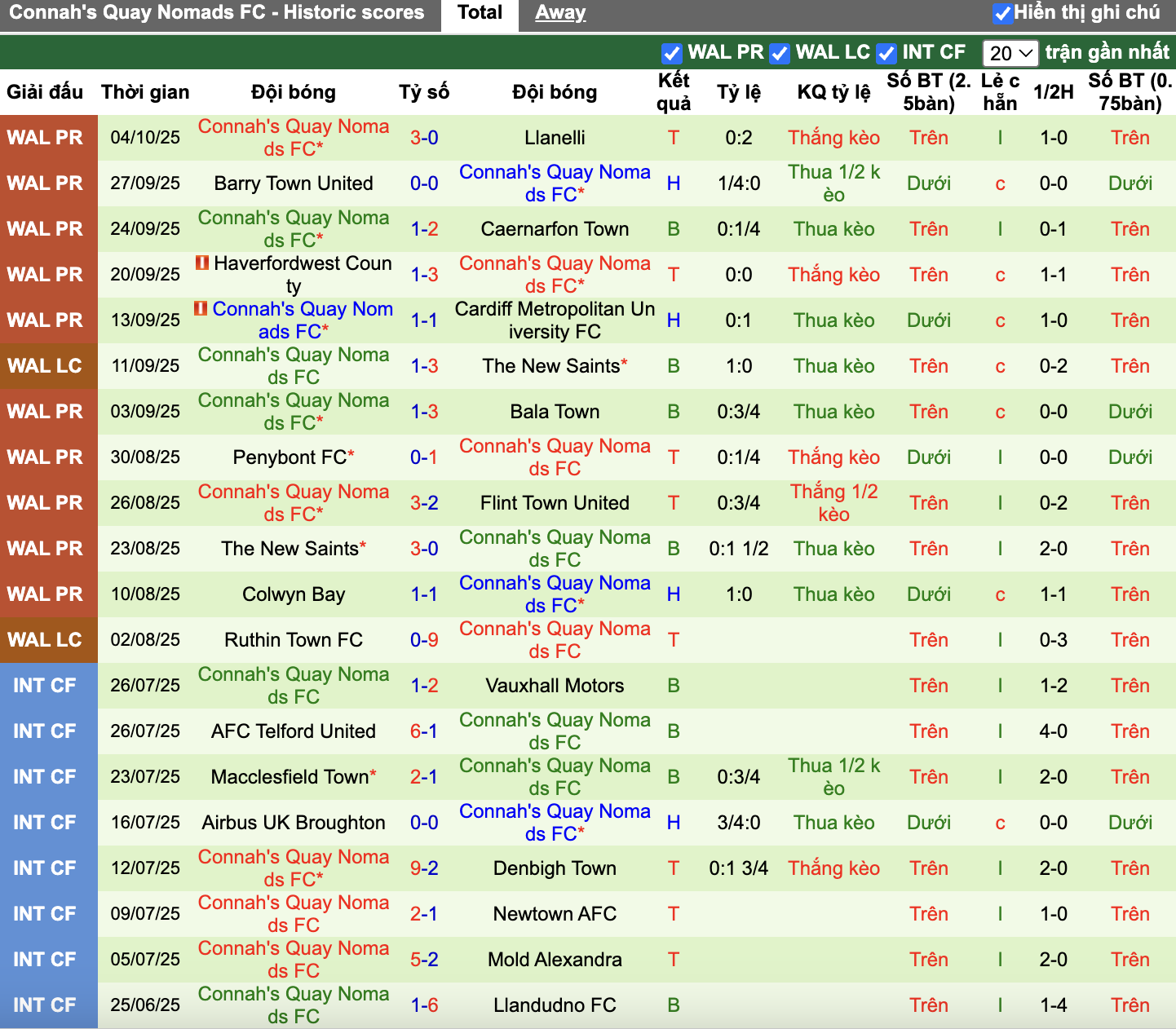1176x1029 pixels.
Task: Open Mold Alexandra team link
Action: pos(555,960)
